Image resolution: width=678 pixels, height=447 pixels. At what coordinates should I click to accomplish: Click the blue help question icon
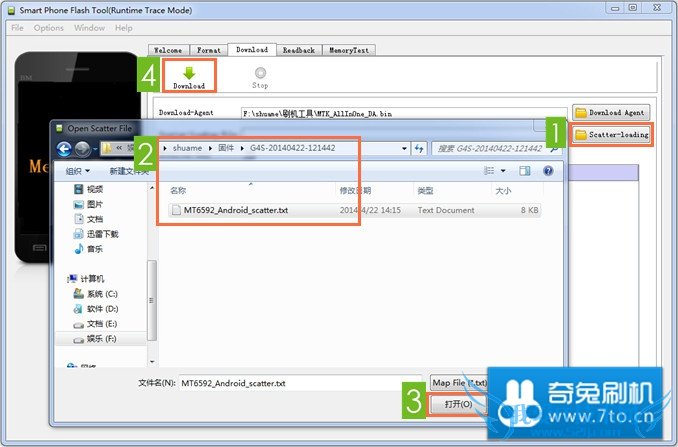click(x=548, y=171)
